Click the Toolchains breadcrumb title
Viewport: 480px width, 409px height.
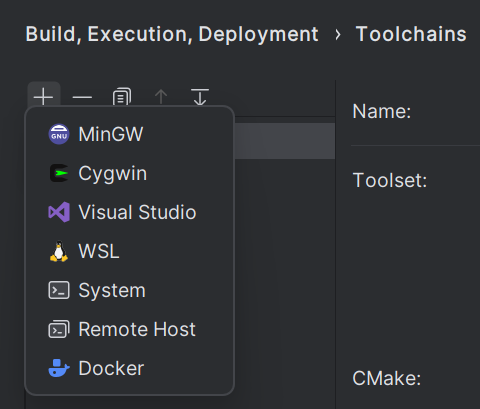click(411, 34)
